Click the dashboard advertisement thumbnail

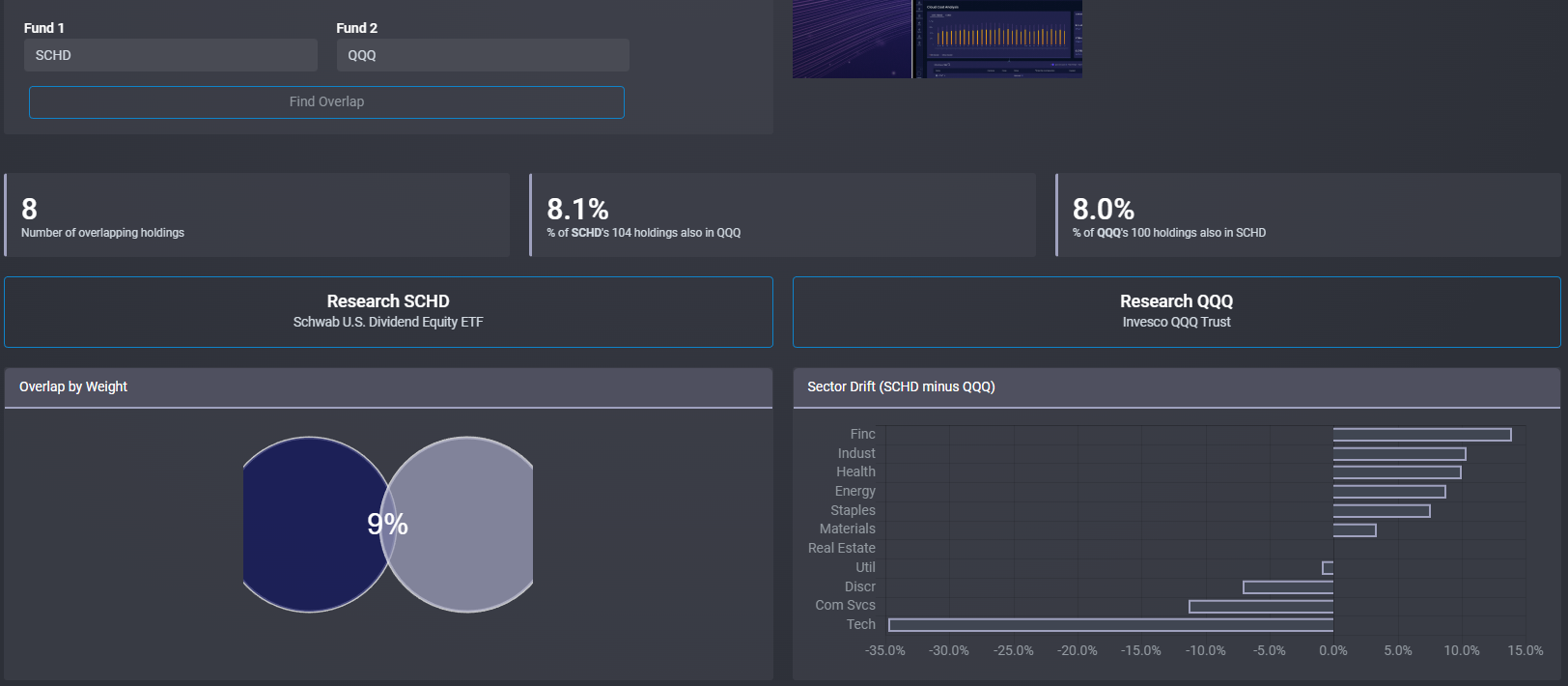point(938,39)
